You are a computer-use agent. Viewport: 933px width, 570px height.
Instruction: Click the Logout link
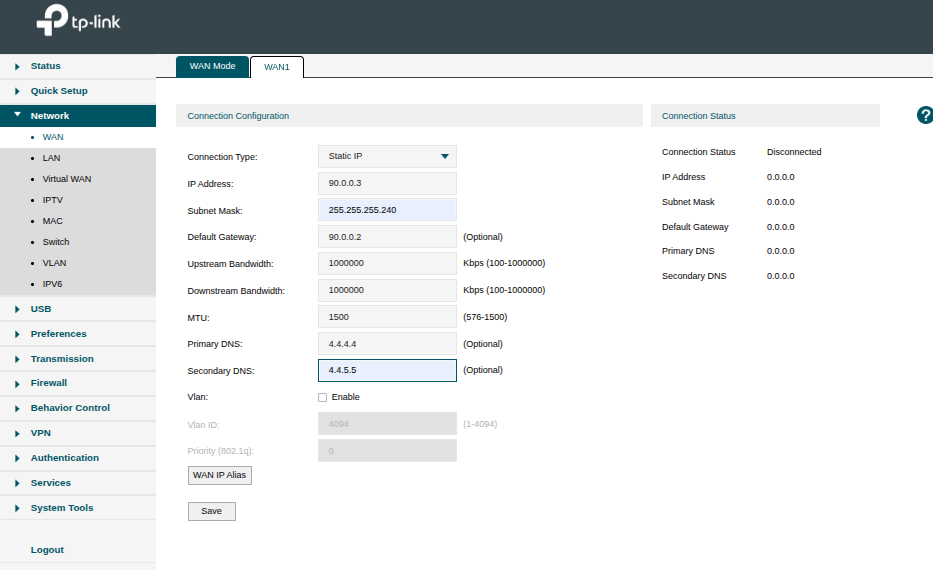click(x=47, y=550)
